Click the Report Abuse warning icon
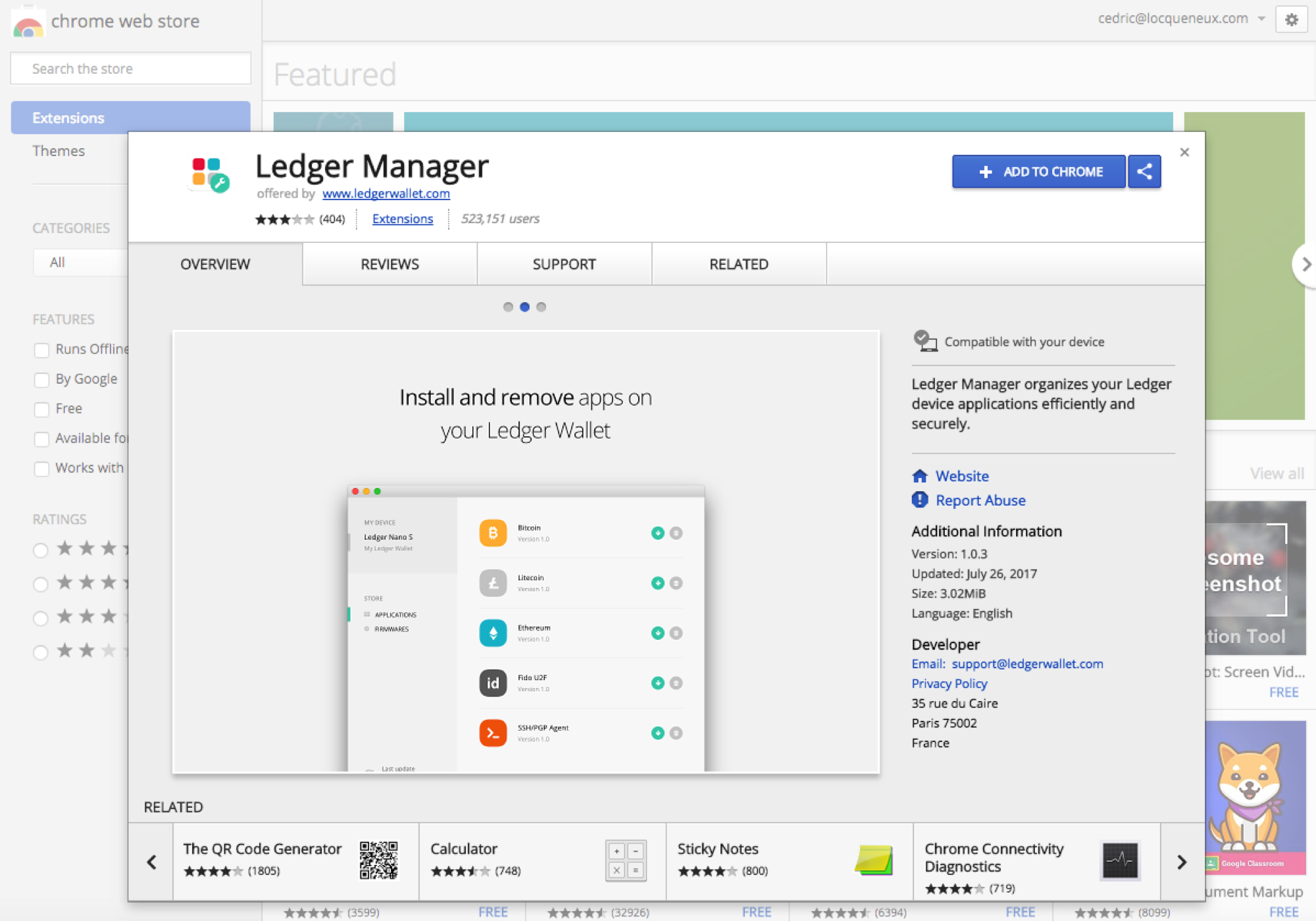The width and height of the screenshot is (1316, 921). pos(920,500)
